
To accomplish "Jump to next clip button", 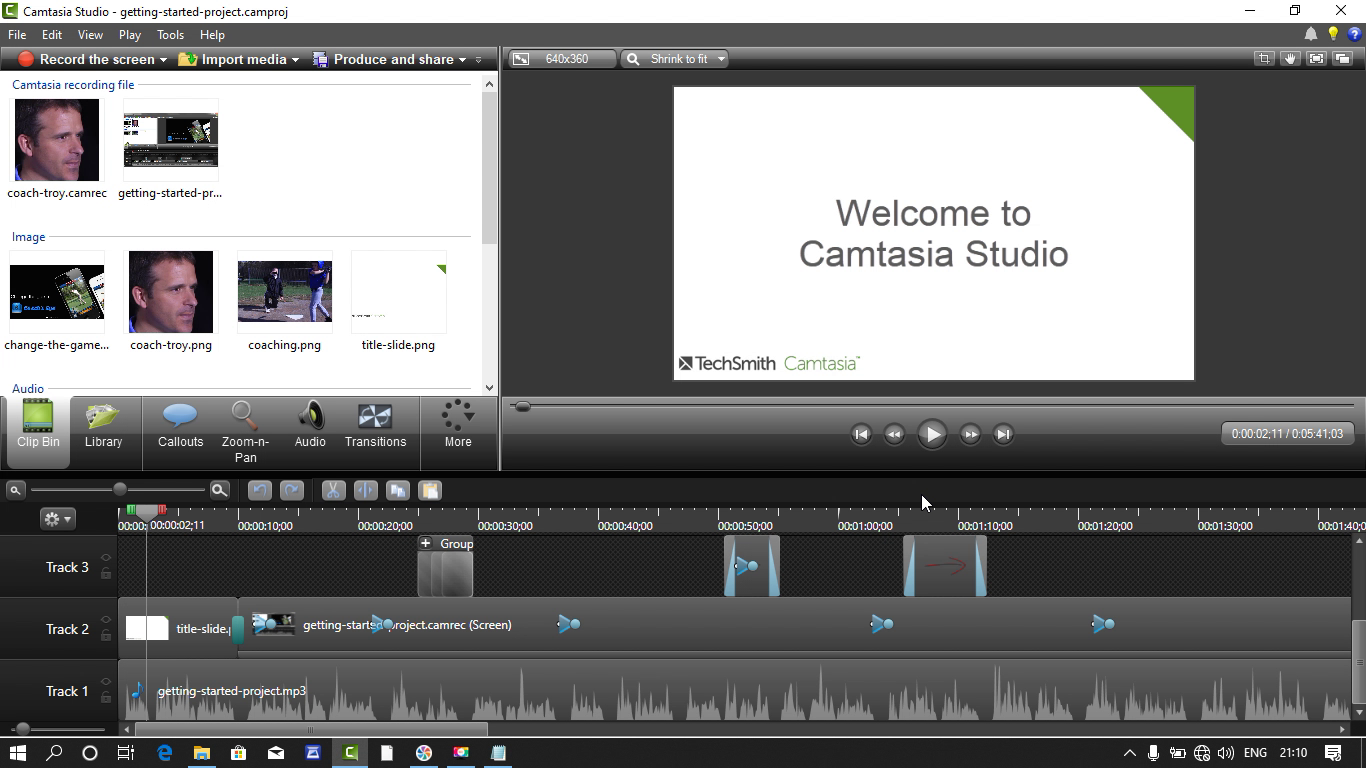I will coord(1003,434).
